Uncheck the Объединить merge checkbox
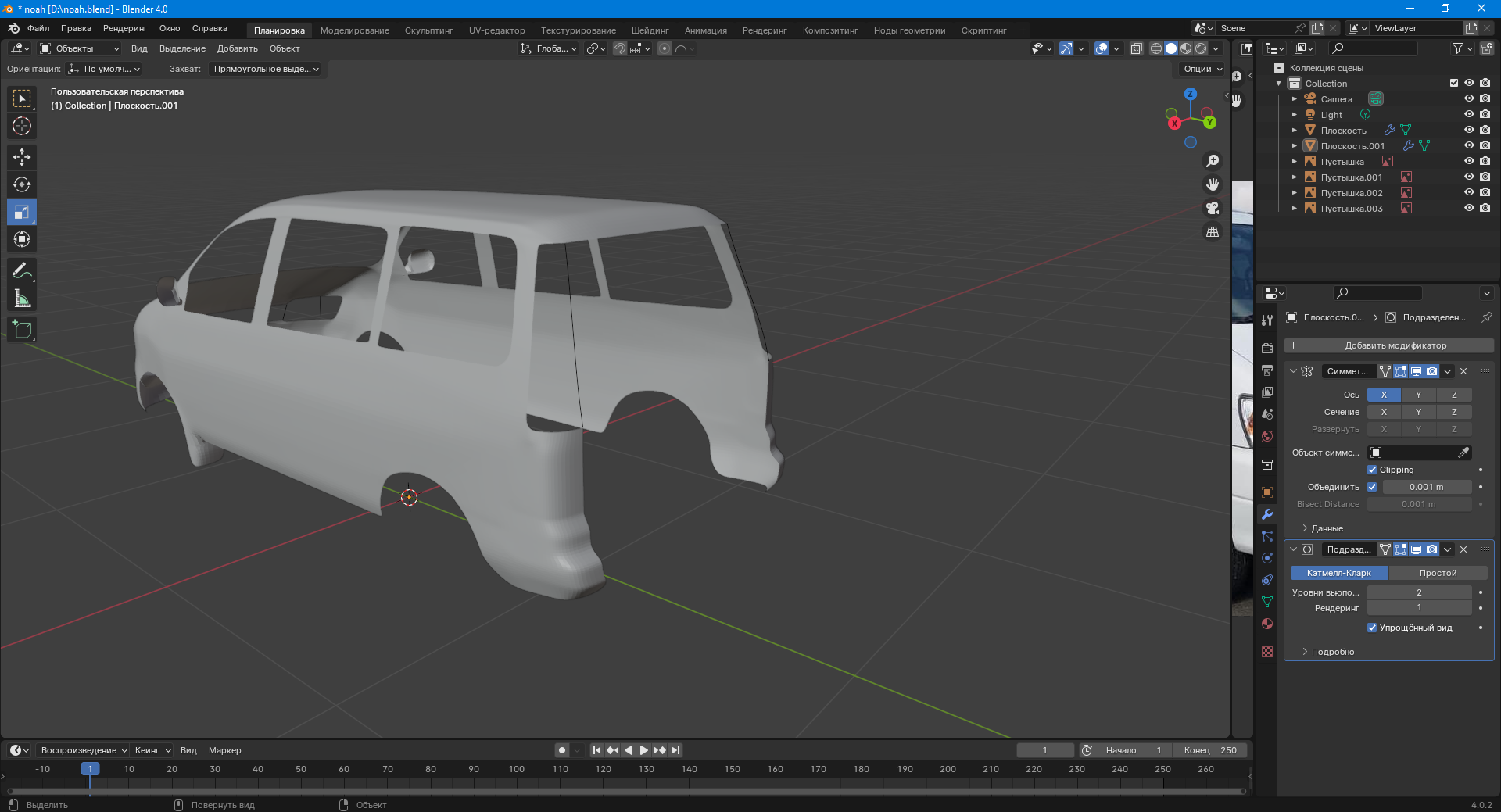This screenshot has height=812, width=1501. (1372, 487)
